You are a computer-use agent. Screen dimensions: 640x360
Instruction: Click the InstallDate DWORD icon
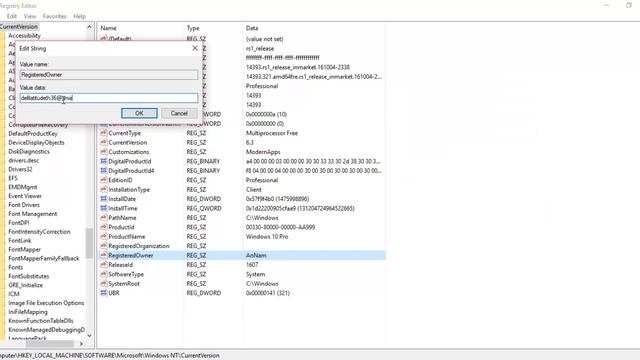(x=104, y=199)
